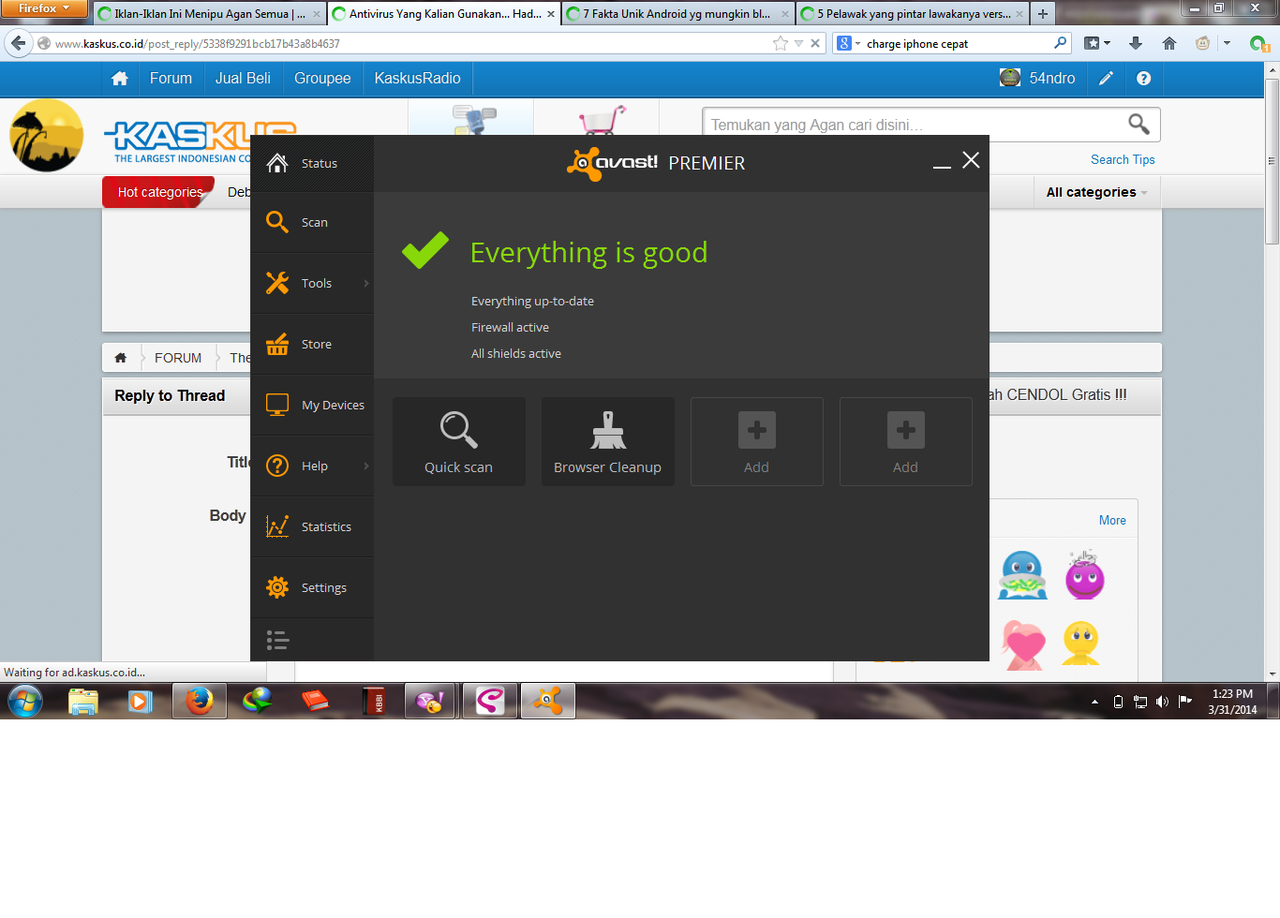This screenshot has width=1280, height=918.
Task: Open the Scan section in Avast
Action: [x=312, y=222]
